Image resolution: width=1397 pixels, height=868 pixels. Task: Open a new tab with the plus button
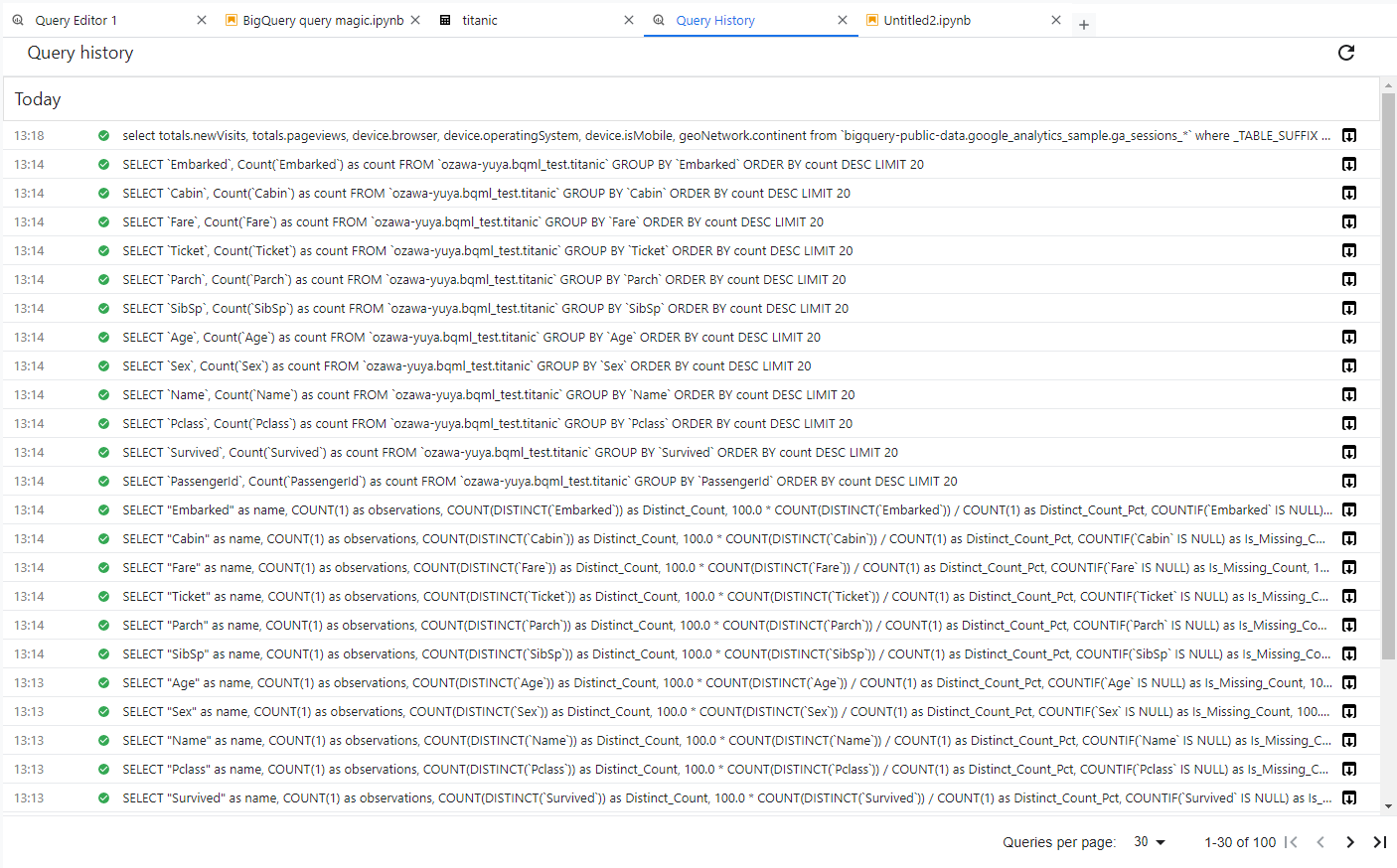pyautogui.click(x=1084, y=24)
